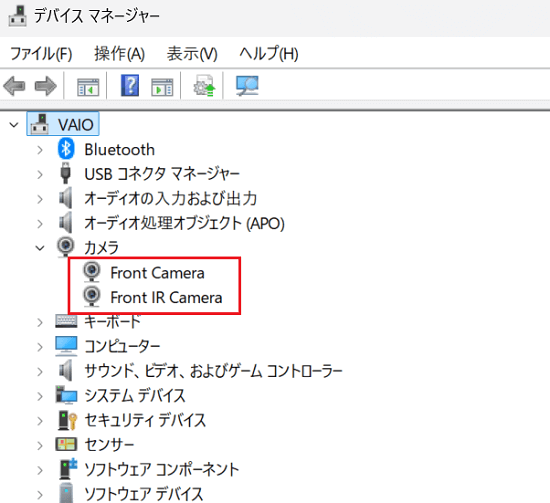Open the 操作(A) menu
The width and height of the screenshot is (550, 503).
click(x=120, y=54)
